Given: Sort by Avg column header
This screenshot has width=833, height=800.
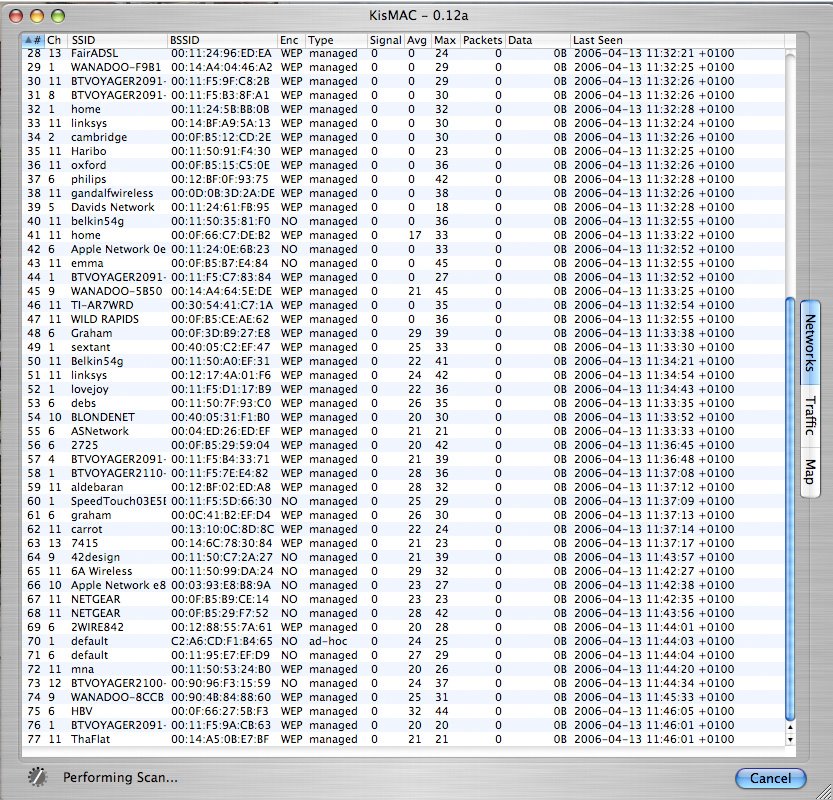Looking at the screenshot, I should [418, 40].
